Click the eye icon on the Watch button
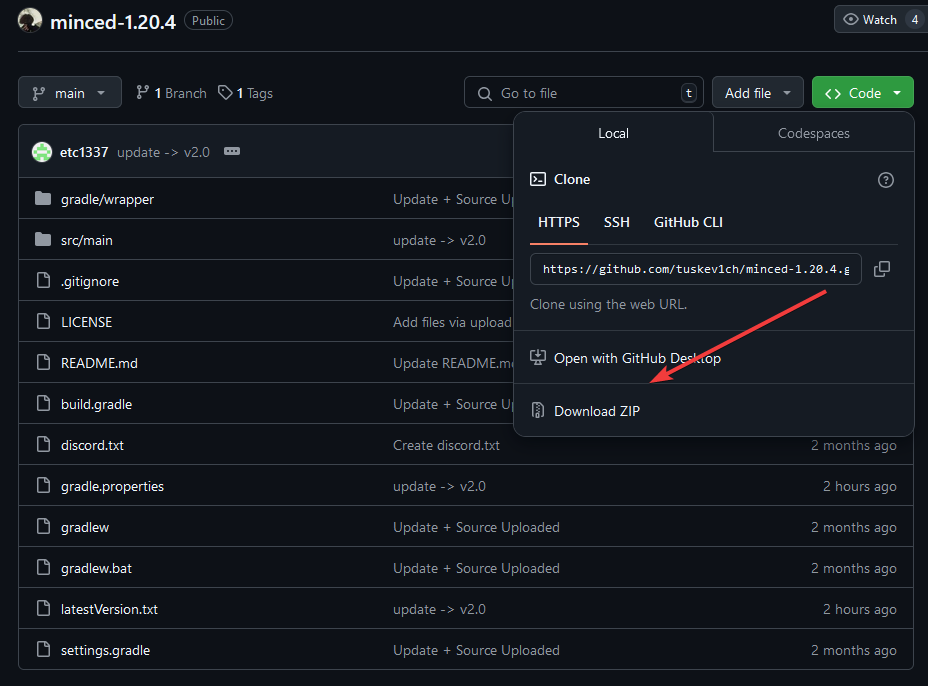This screenshot has width=928, height=686. [x=850, y=20]
